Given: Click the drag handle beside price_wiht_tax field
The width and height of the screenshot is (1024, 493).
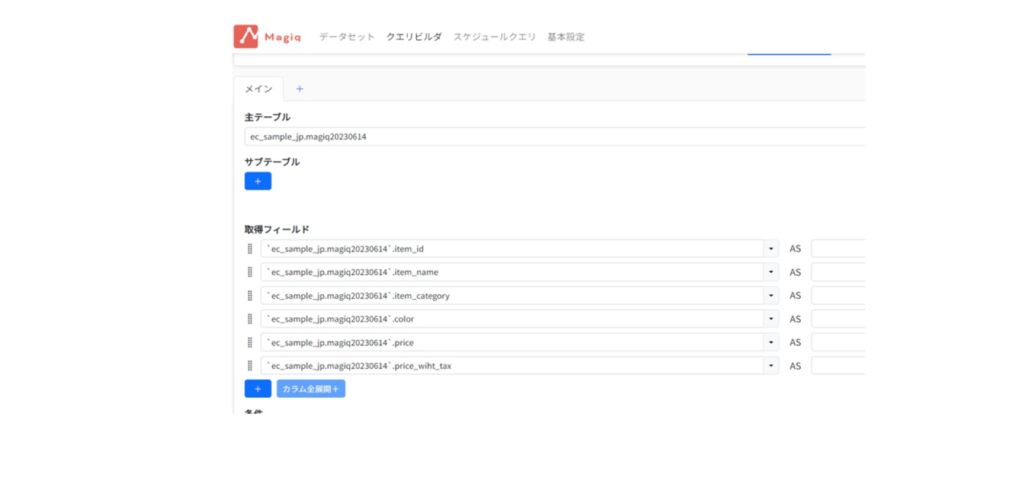Looking at the screenshot, I should click(x=250, y=366).
